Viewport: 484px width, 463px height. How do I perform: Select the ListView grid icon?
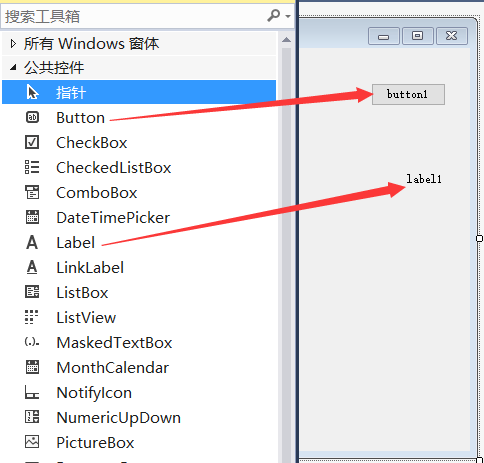pyautogui.click(x=32, y=317)
